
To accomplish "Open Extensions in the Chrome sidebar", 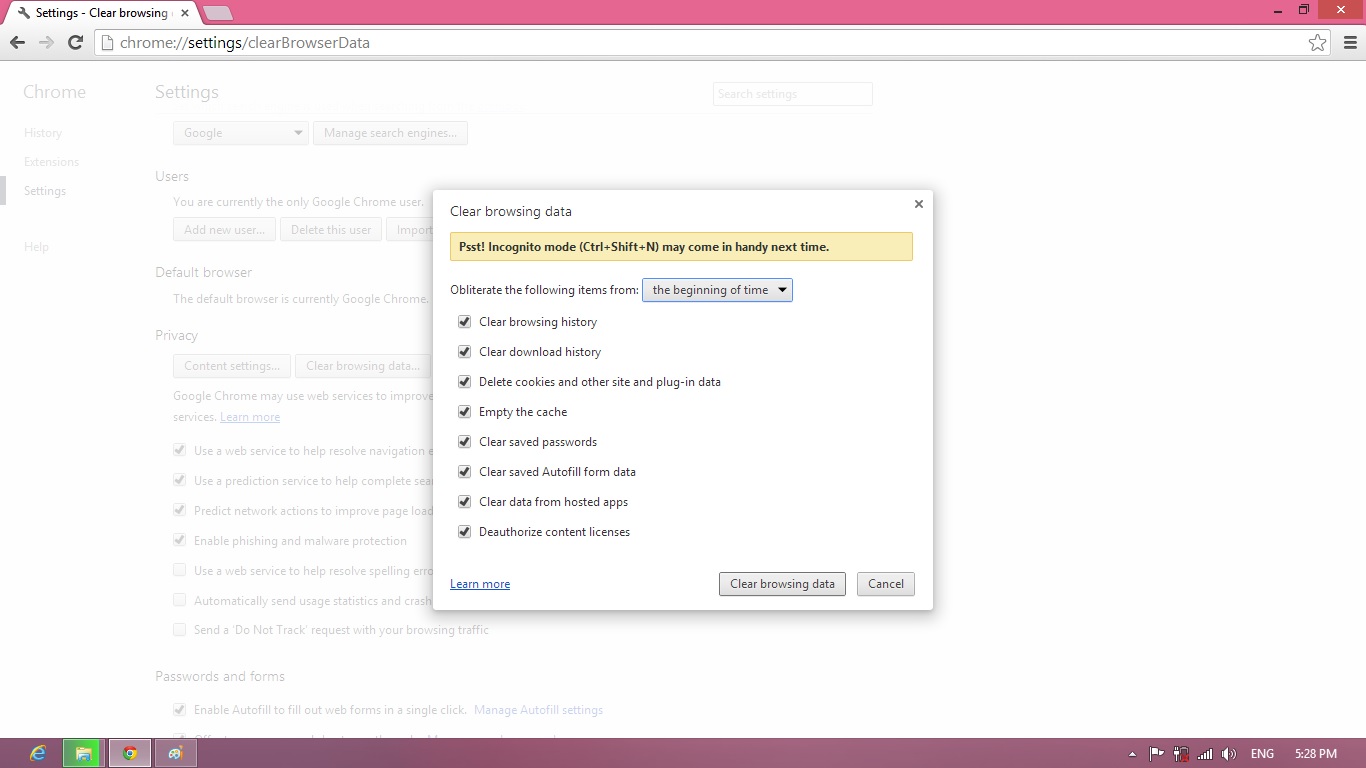I will point(51,162).
